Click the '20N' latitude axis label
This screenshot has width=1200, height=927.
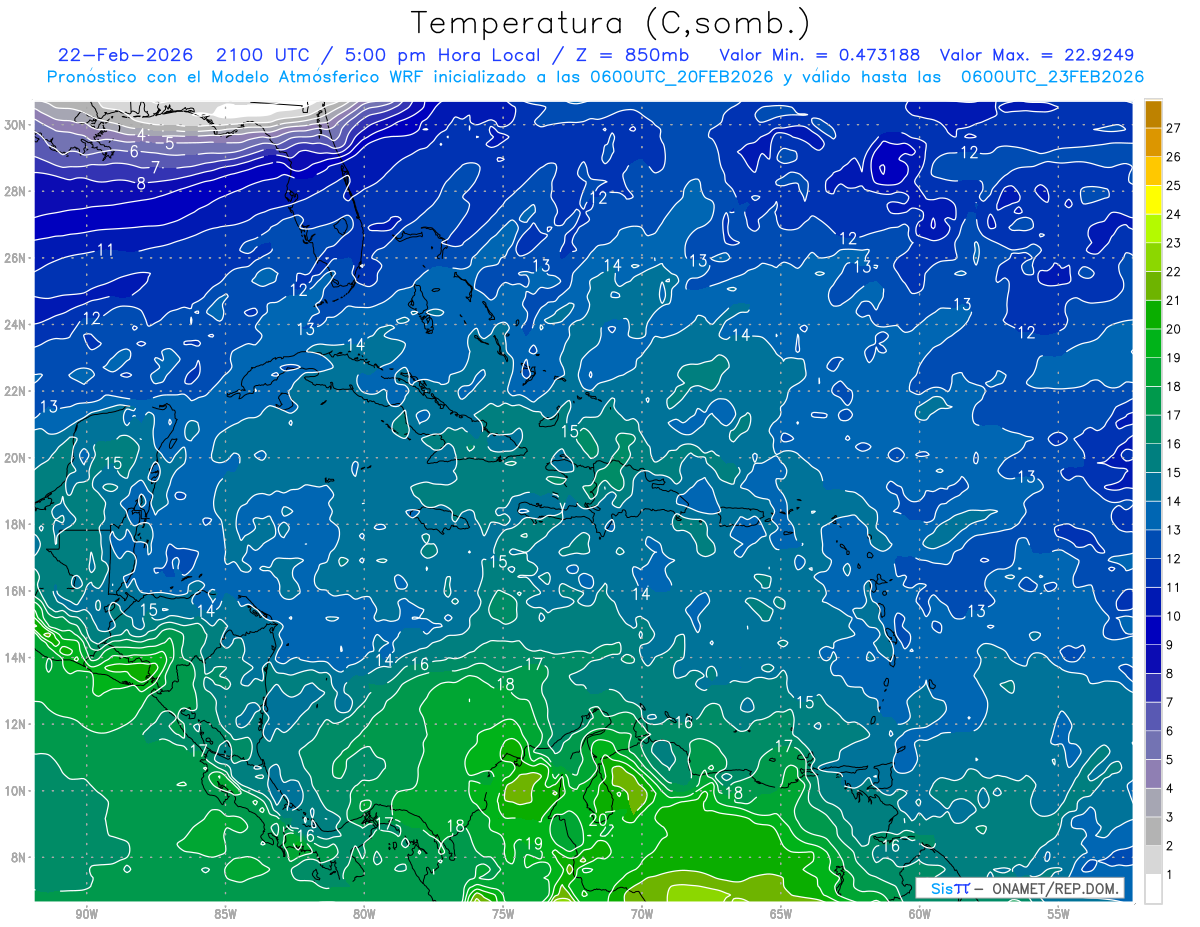[x=16, y=458]
